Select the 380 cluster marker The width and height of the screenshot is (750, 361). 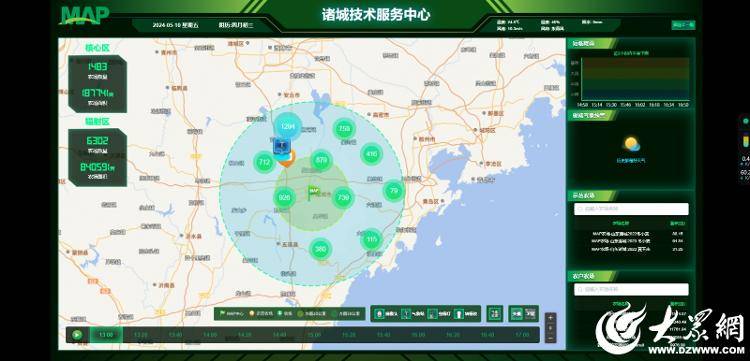(x=320, y=249)
